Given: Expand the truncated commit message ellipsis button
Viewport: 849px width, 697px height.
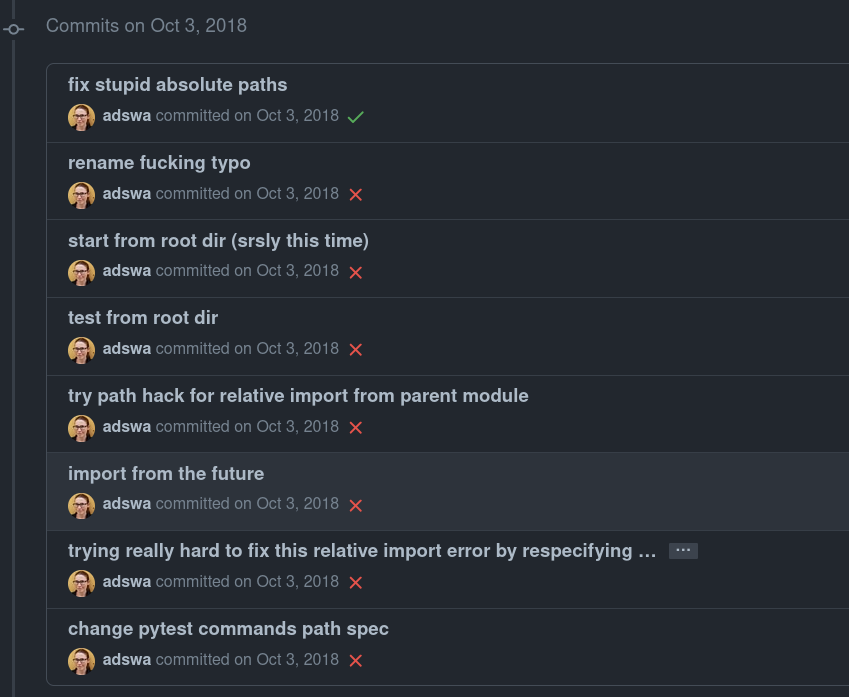Looking at the screenshot, I should click(x=683, y=551).
